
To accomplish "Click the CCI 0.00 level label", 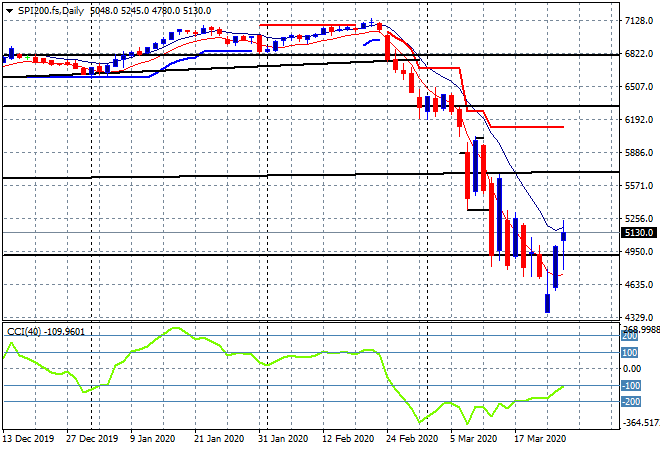I will (x=632, y=369).
